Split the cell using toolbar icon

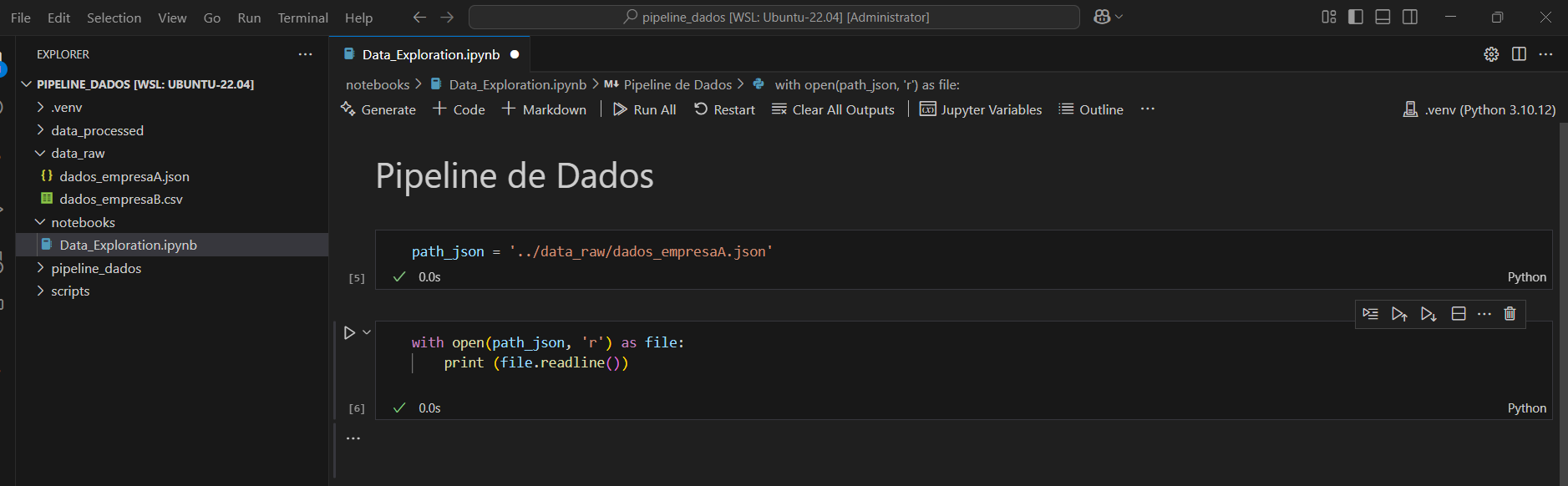click(1459, 314)
